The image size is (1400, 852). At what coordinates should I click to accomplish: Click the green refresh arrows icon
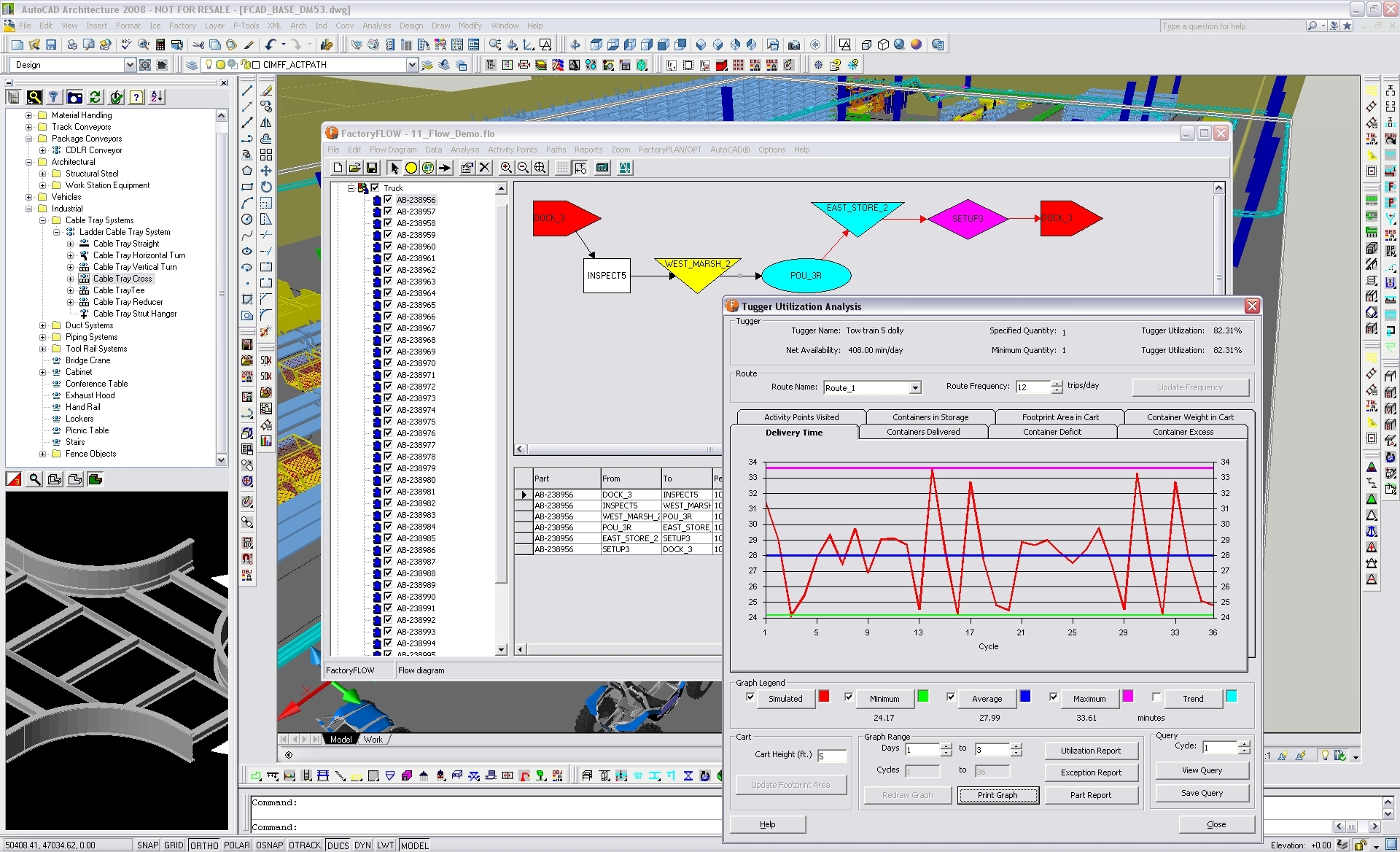(x=96, y=97)
